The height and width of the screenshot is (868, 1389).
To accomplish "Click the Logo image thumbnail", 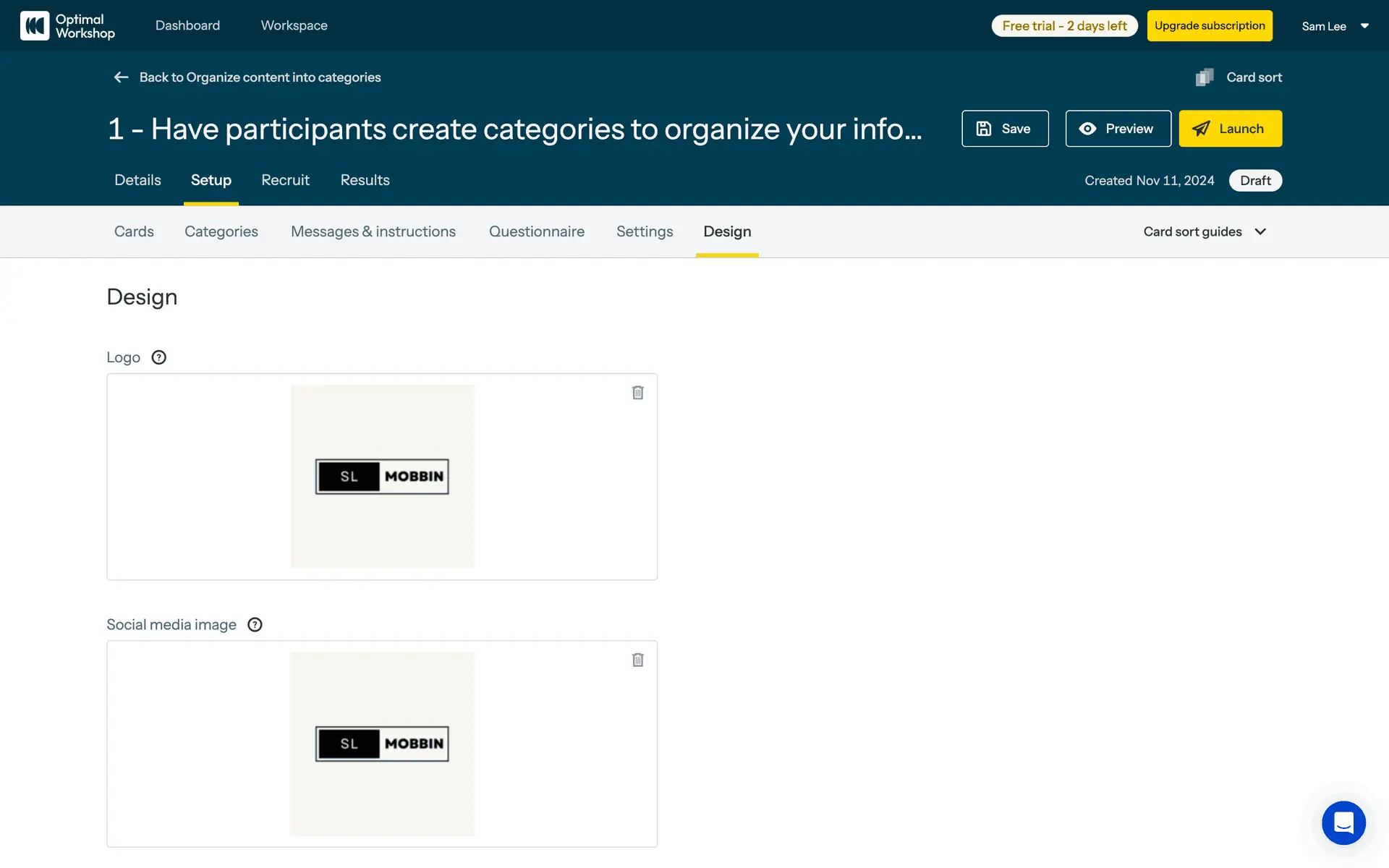I will pos(382,477).
